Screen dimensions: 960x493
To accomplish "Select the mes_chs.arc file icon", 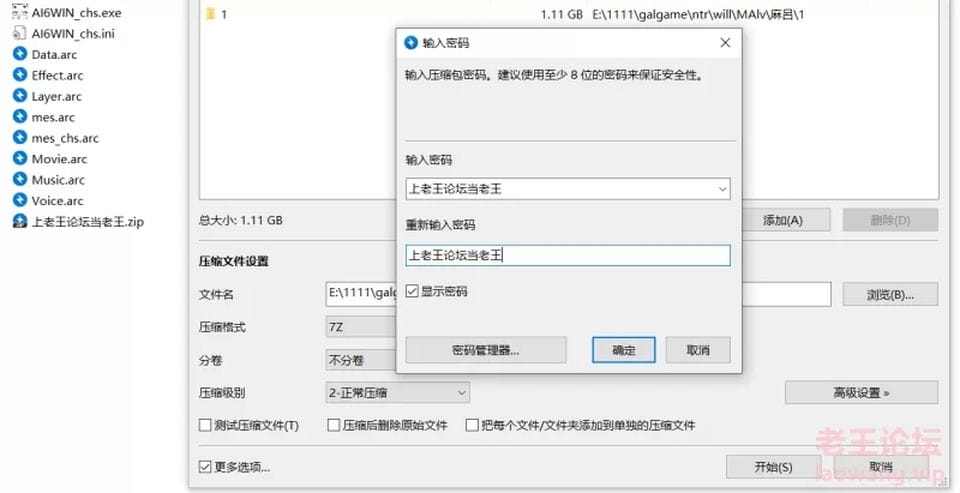I will pos(20,138).
